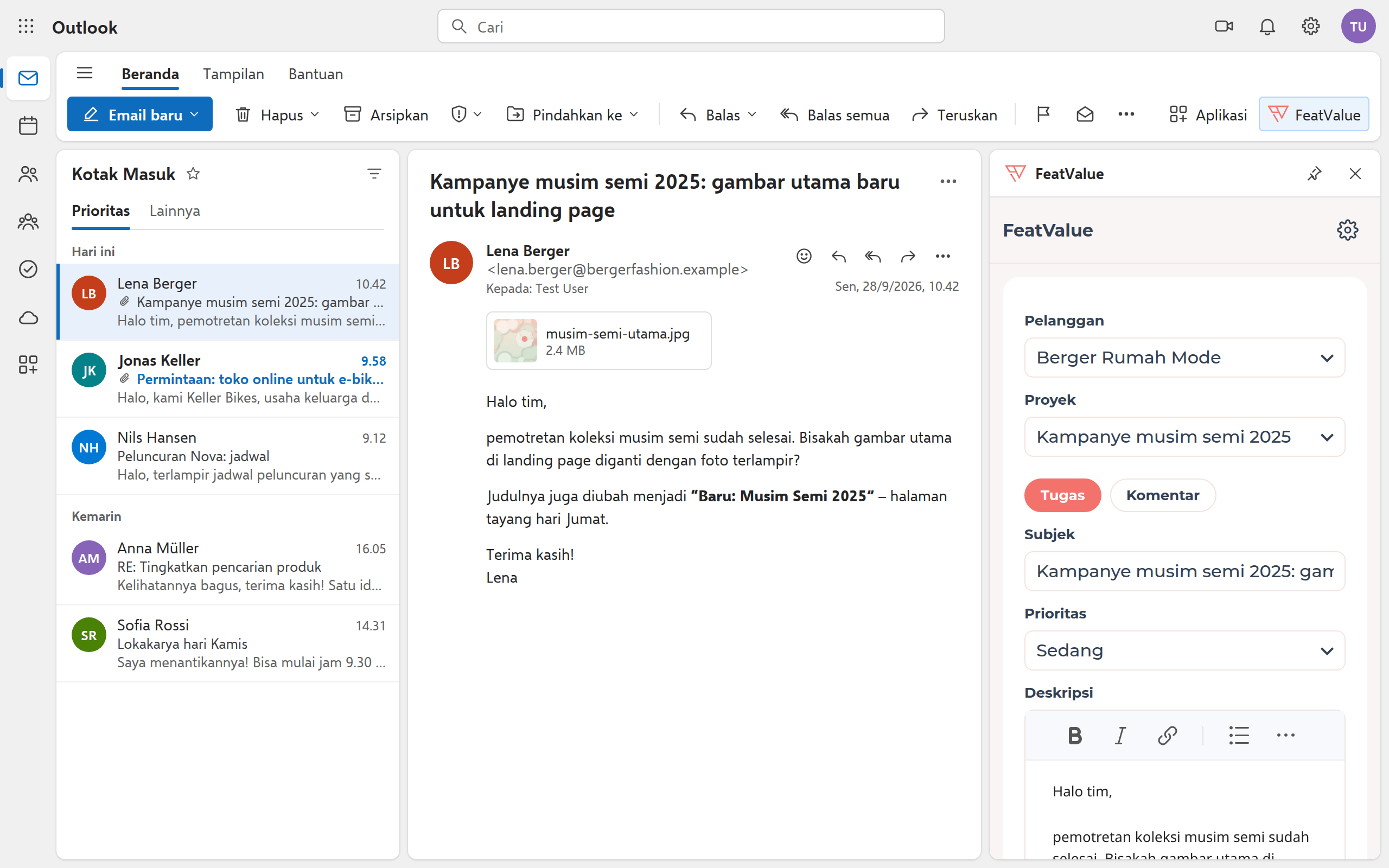
Task: Insert bullet list in Deskripsi editor
Action: (1239, 736)
